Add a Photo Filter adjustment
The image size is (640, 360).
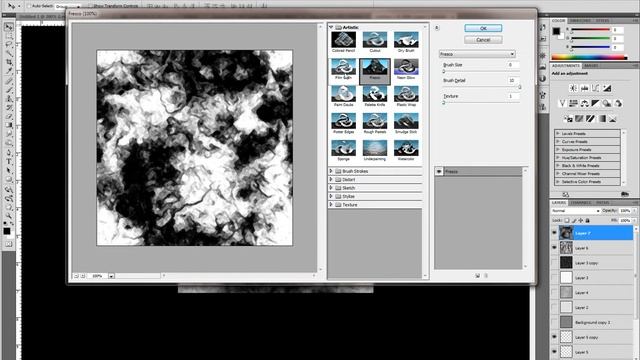[607, 104]
